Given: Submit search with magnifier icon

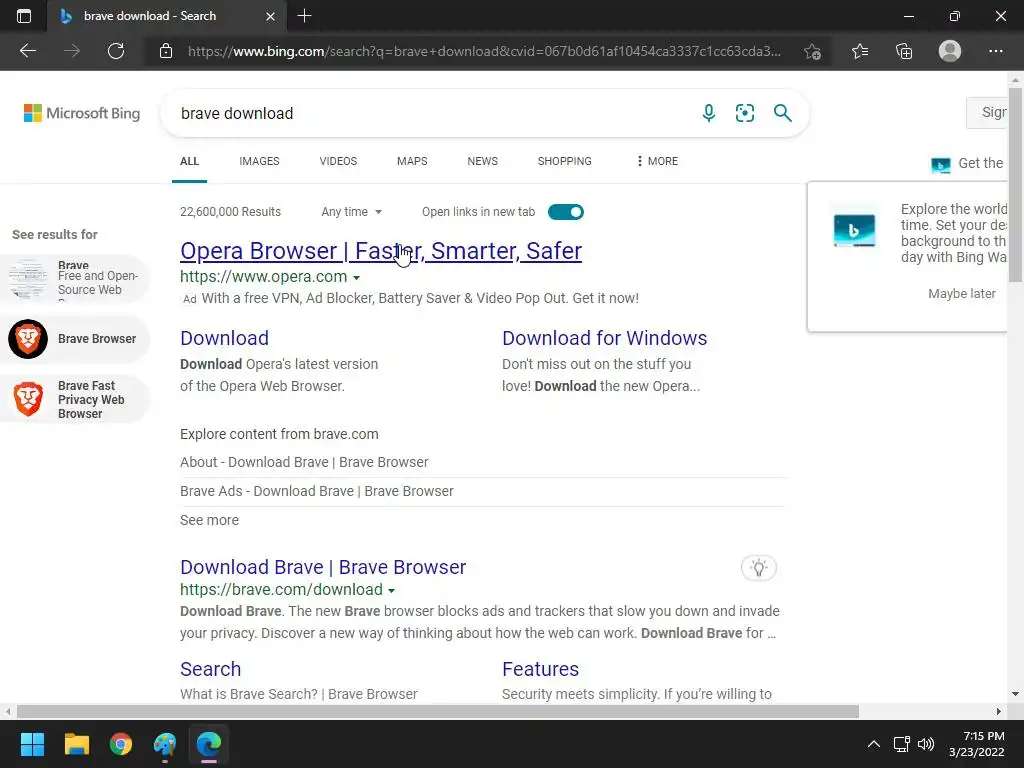Looking at the screenshot, I should point(782,113).
